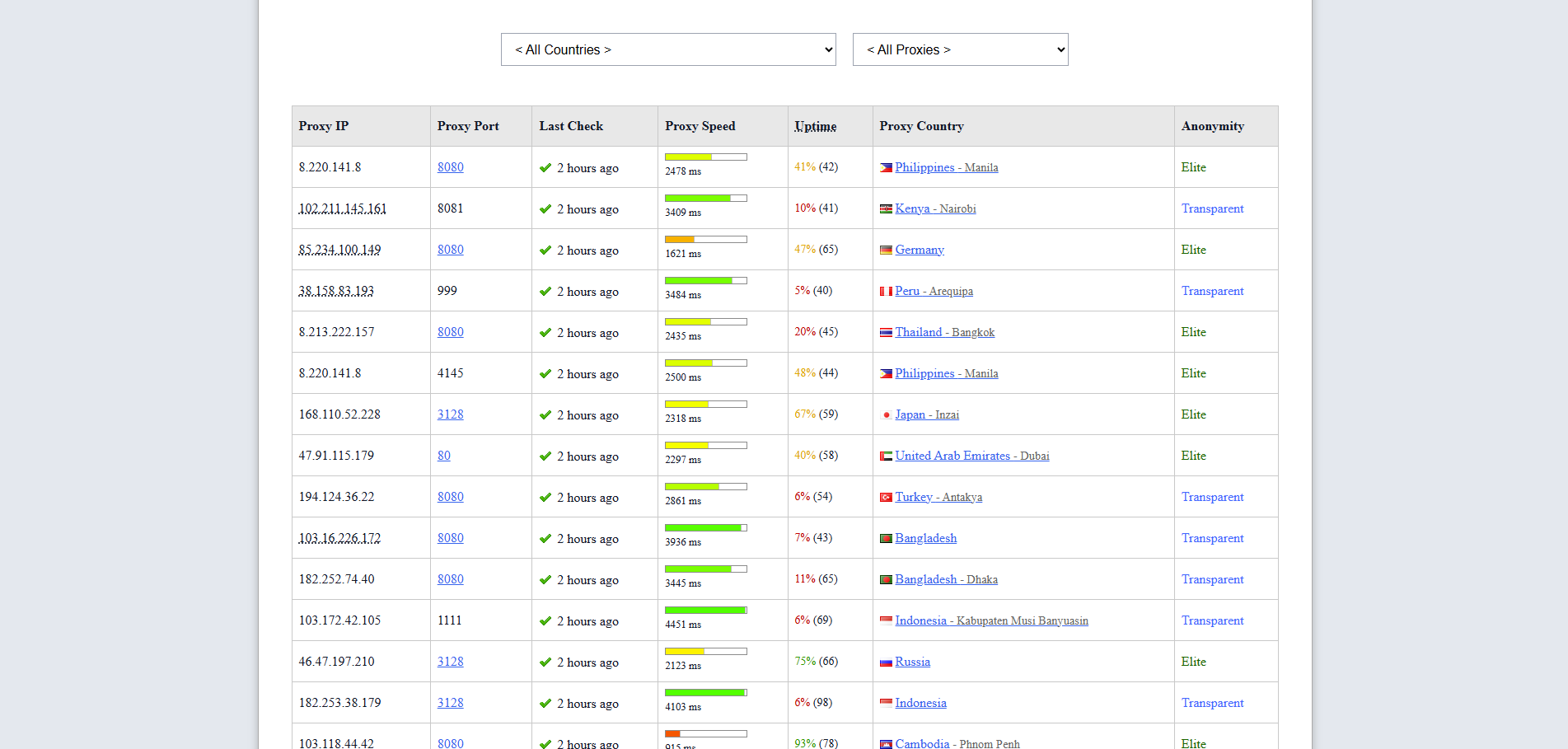Click uptime value 67% (59)

tap(817, 414)
